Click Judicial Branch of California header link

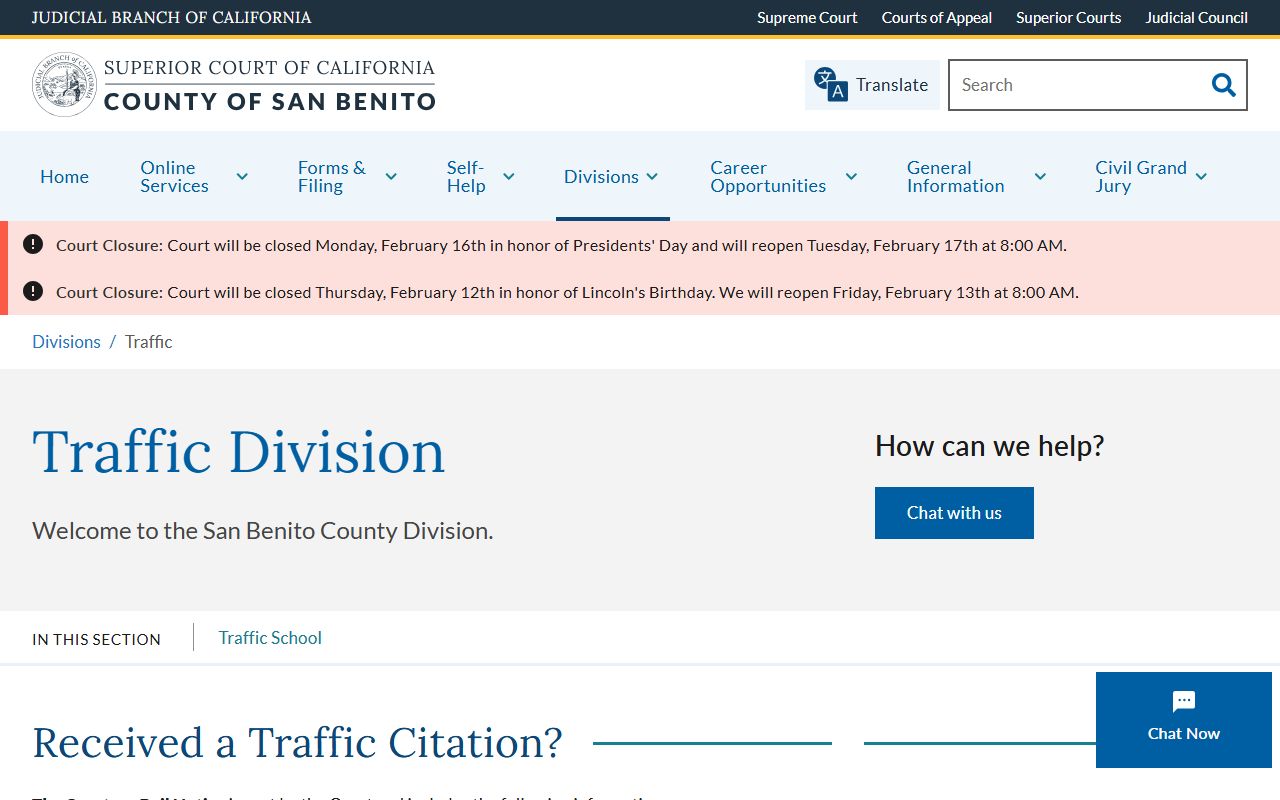(171, 18)
